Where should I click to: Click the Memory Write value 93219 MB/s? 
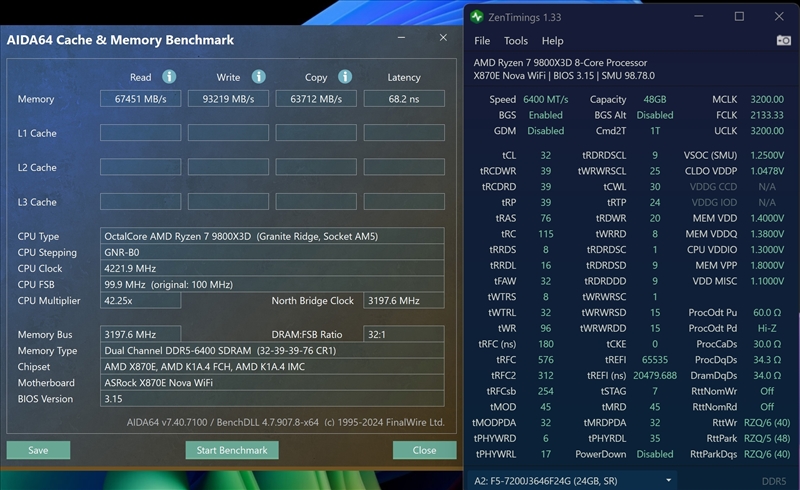[229, 99]
